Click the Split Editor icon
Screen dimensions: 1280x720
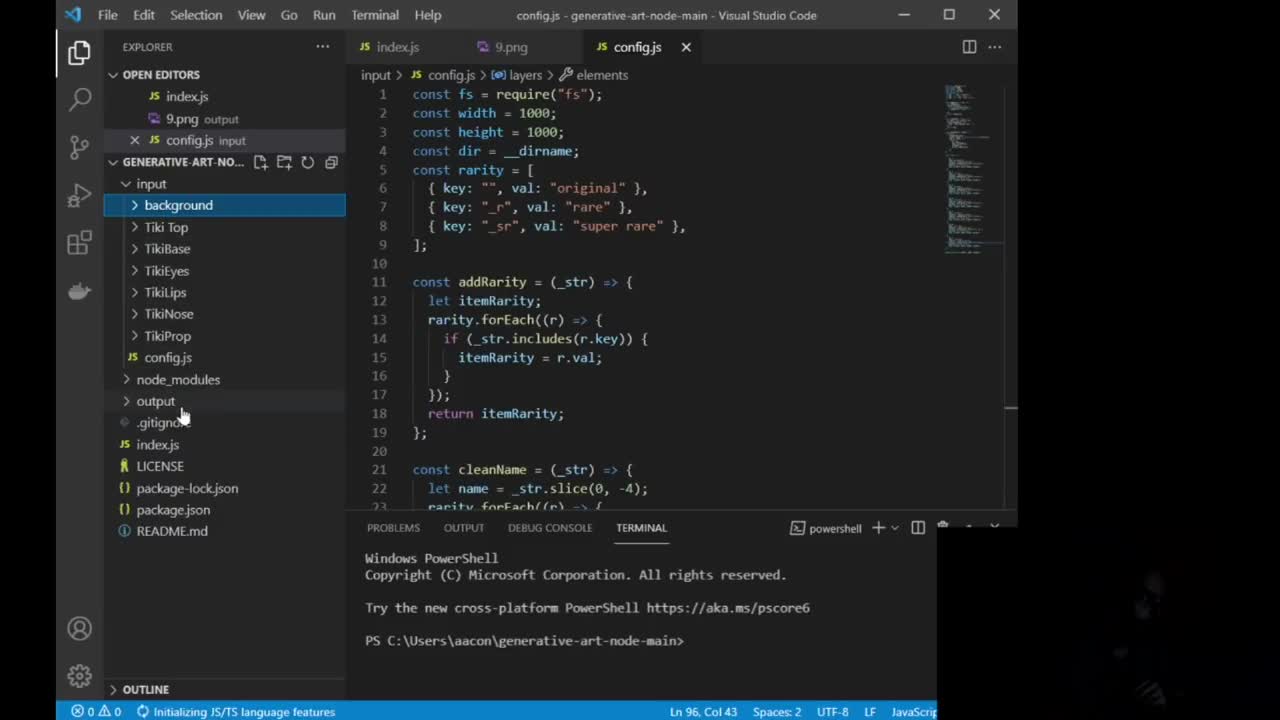[x=969, y=47]
